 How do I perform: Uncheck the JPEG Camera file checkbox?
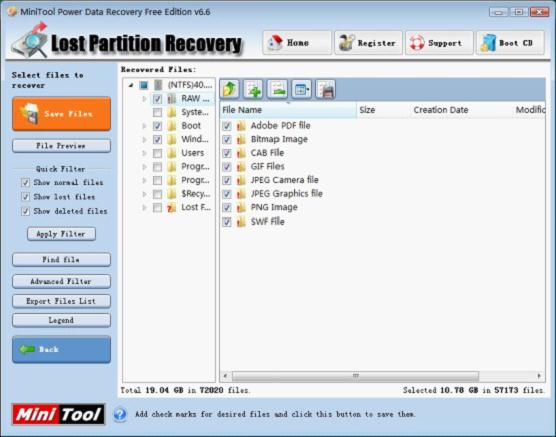pos(227,180)
